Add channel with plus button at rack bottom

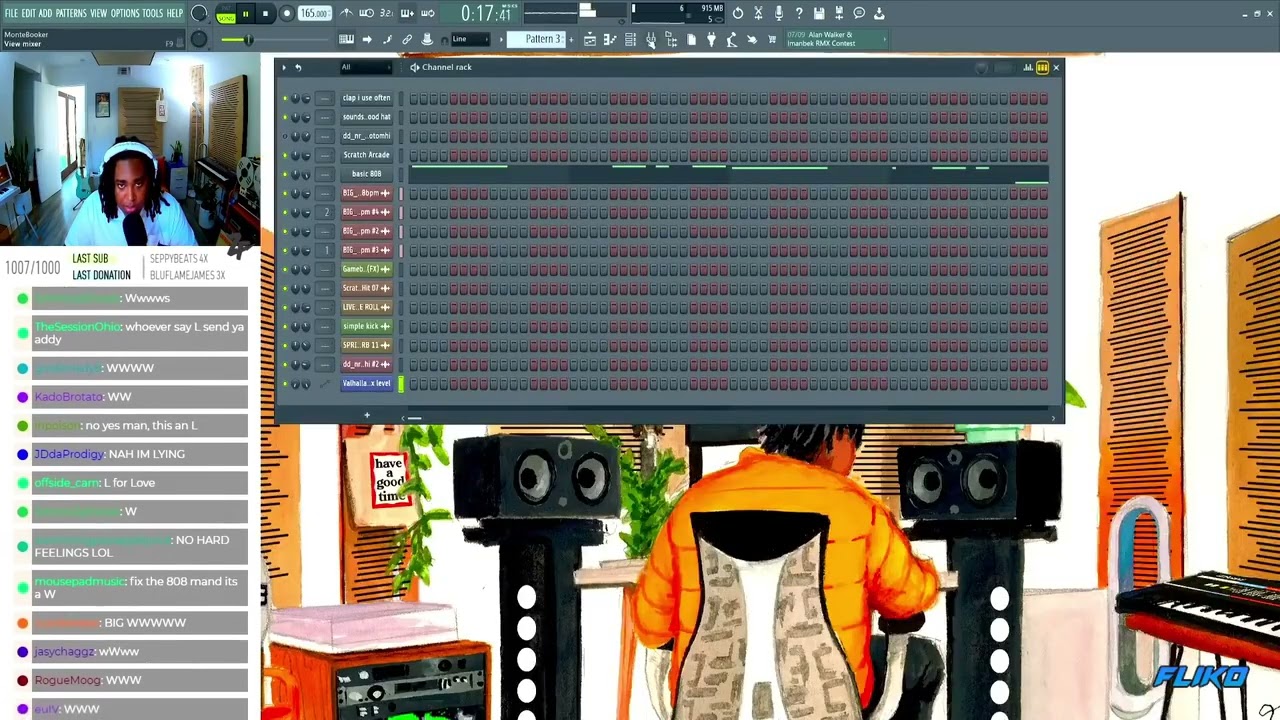367,415
